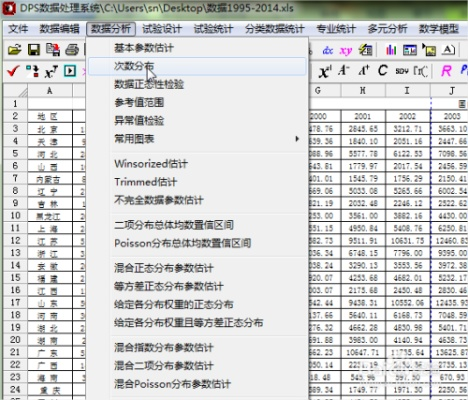Open the 分类数据统计 menu
Image resolution: width=468 pixels, height=400 pixels.
point(275,29)
